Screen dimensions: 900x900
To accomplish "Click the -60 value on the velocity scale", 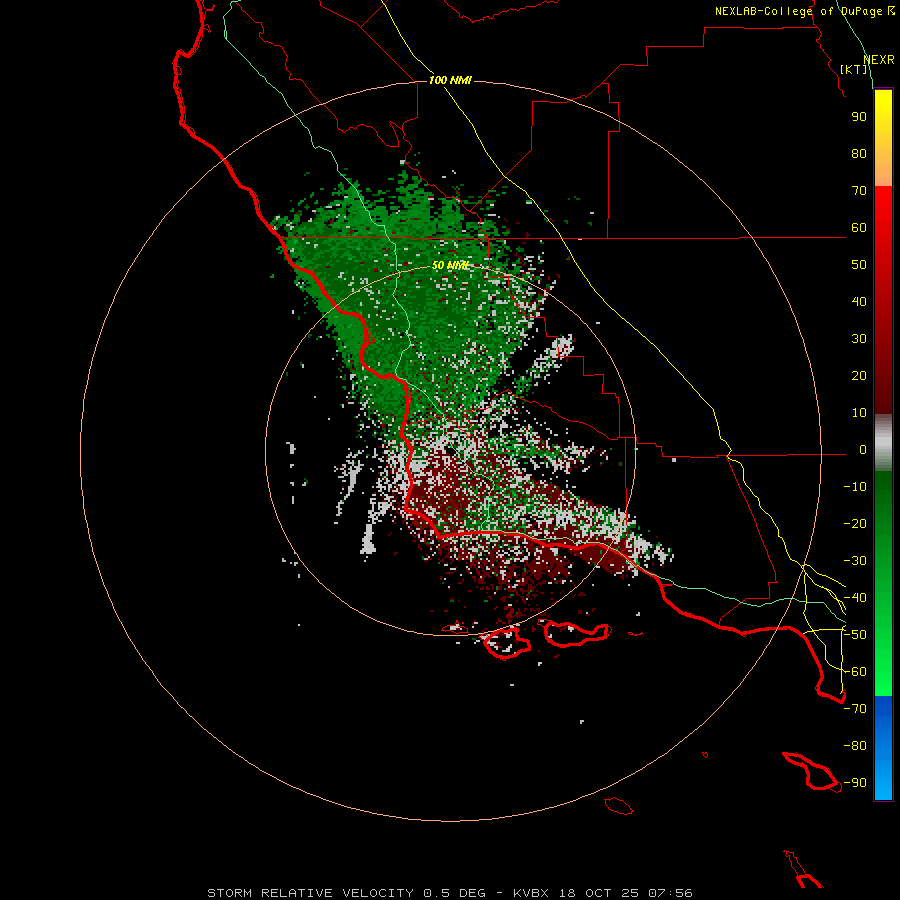I will pos(855,672).
